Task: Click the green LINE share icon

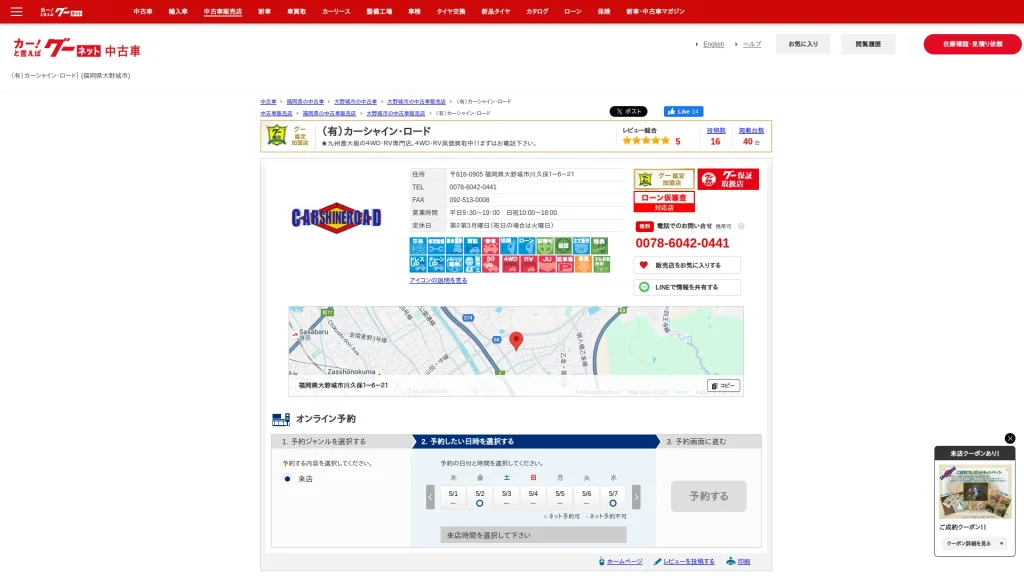Action: [x=644, y=287]
